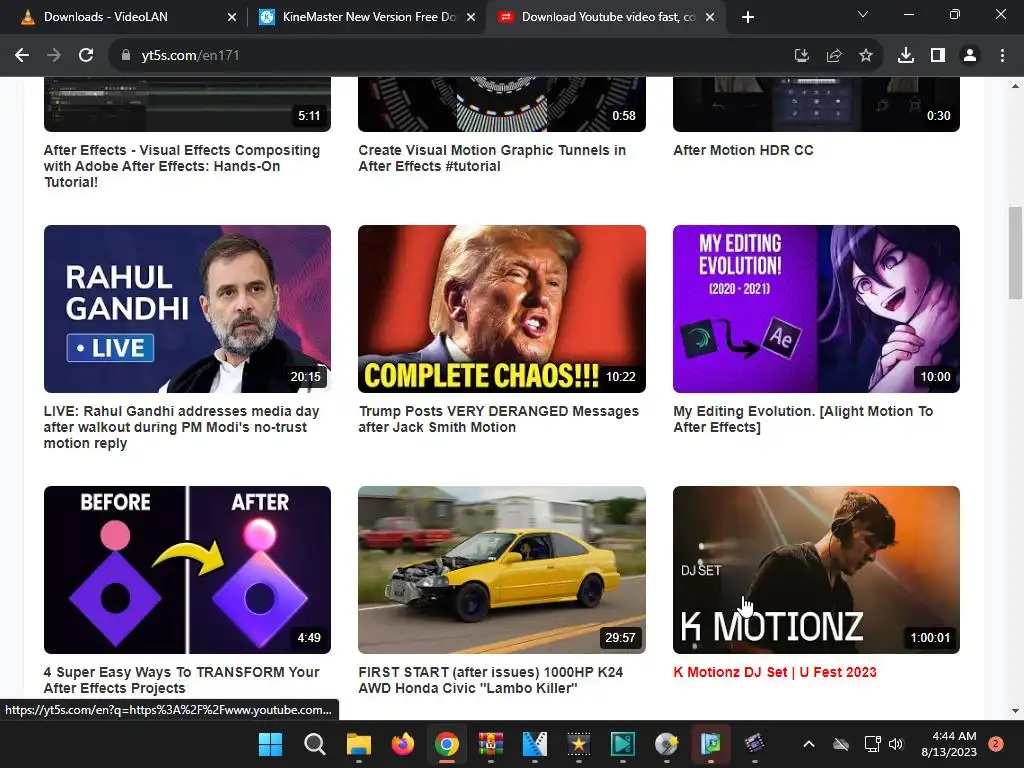The height and width of the screenshot is (768, 1024).
Task: Open the disc-shaped taskbar app icon
Action: 667,744
